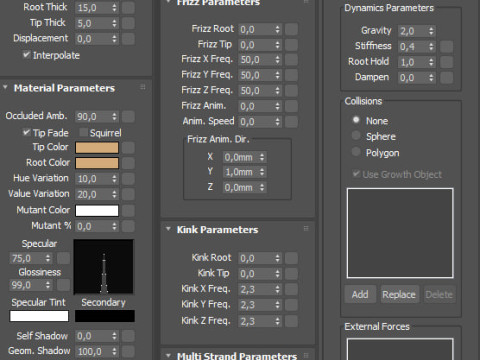Click map button beside Specular value

[x=63, y=258]
